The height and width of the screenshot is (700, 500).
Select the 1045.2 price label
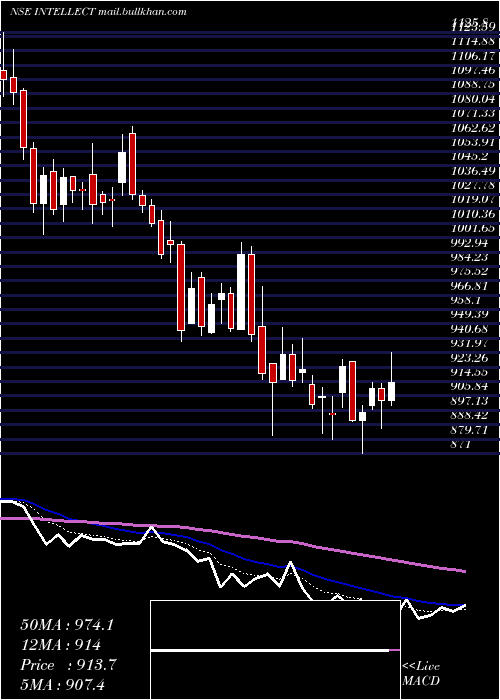(469, 156)
